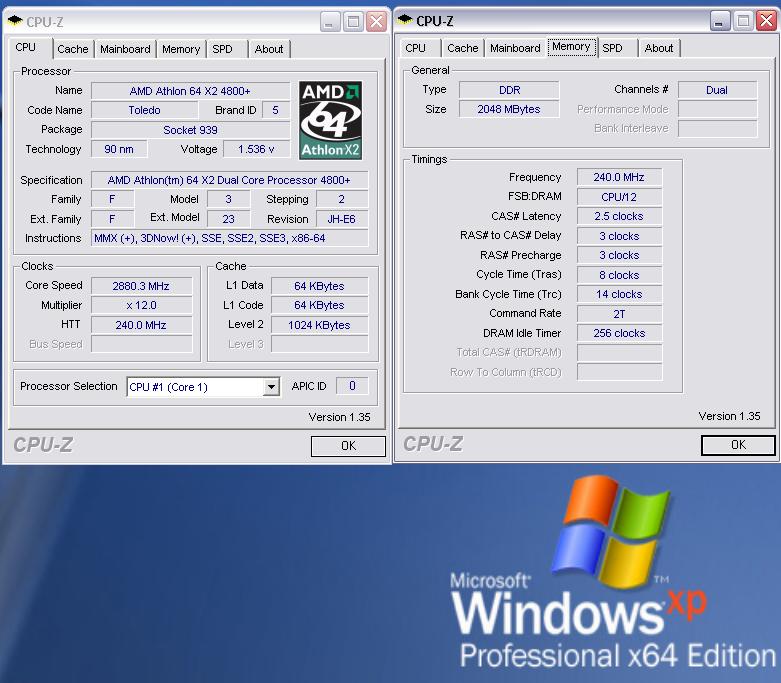Select the Memory tab in right window

[x=571, y=46]
